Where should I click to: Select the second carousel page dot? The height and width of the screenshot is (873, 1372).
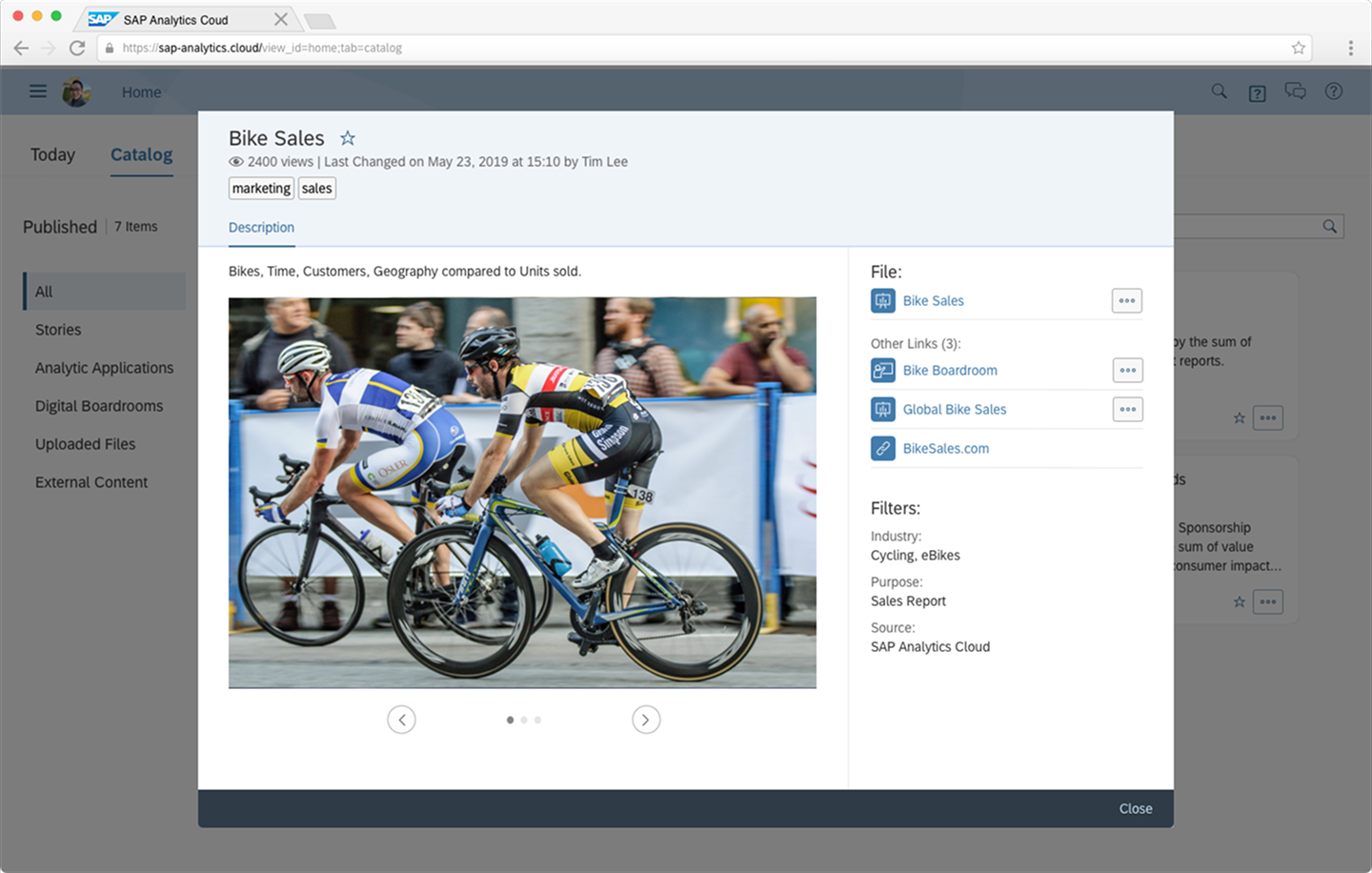[x=524, y=721]
